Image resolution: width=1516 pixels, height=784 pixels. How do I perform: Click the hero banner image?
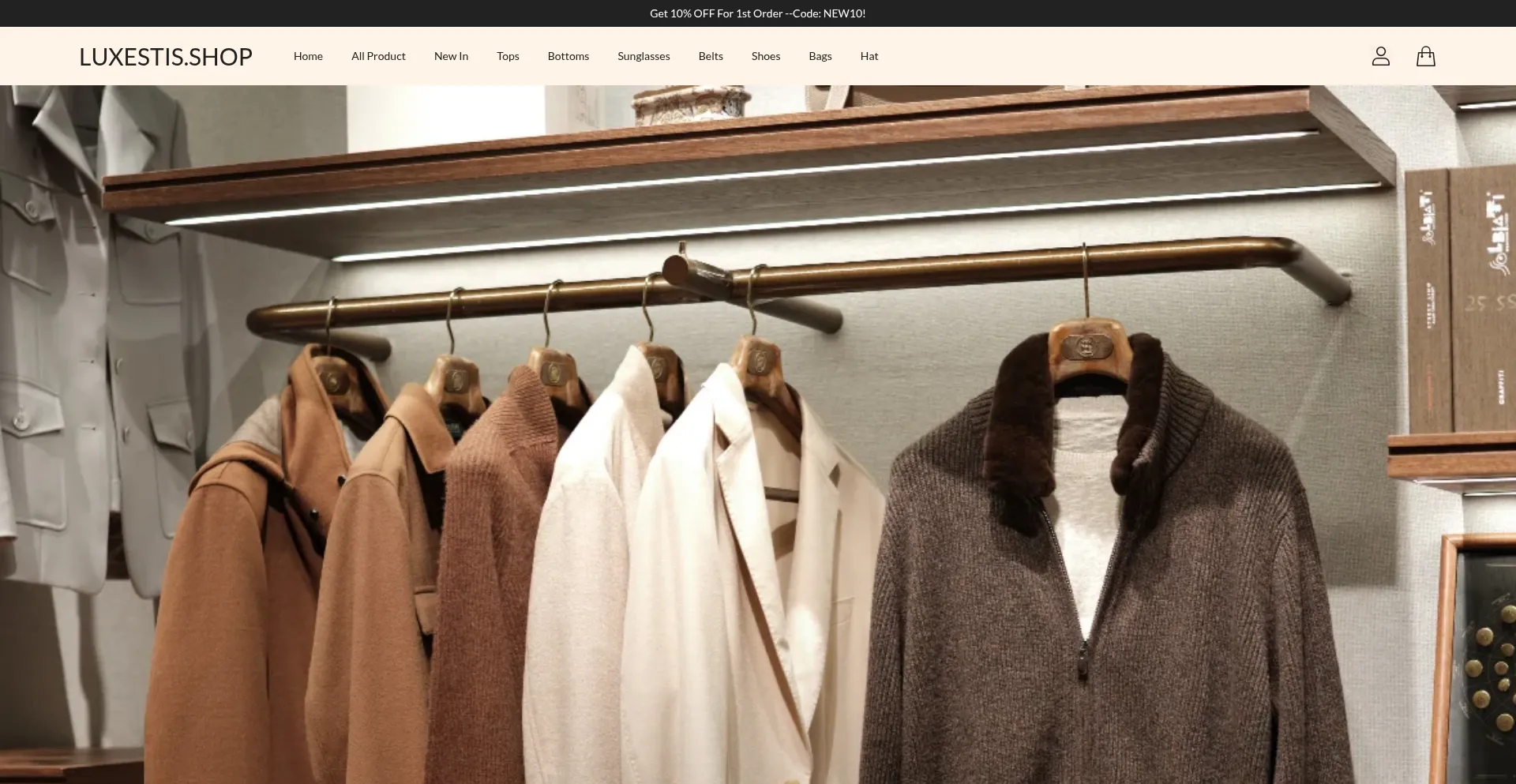758,434
